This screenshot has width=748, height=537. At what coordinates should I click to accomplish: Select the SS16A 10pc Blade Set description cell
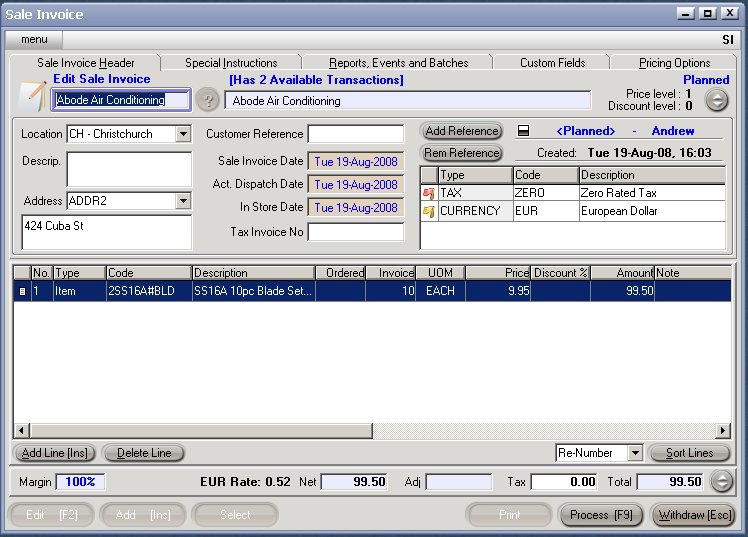pyautogui.click(x=254, y=291)
